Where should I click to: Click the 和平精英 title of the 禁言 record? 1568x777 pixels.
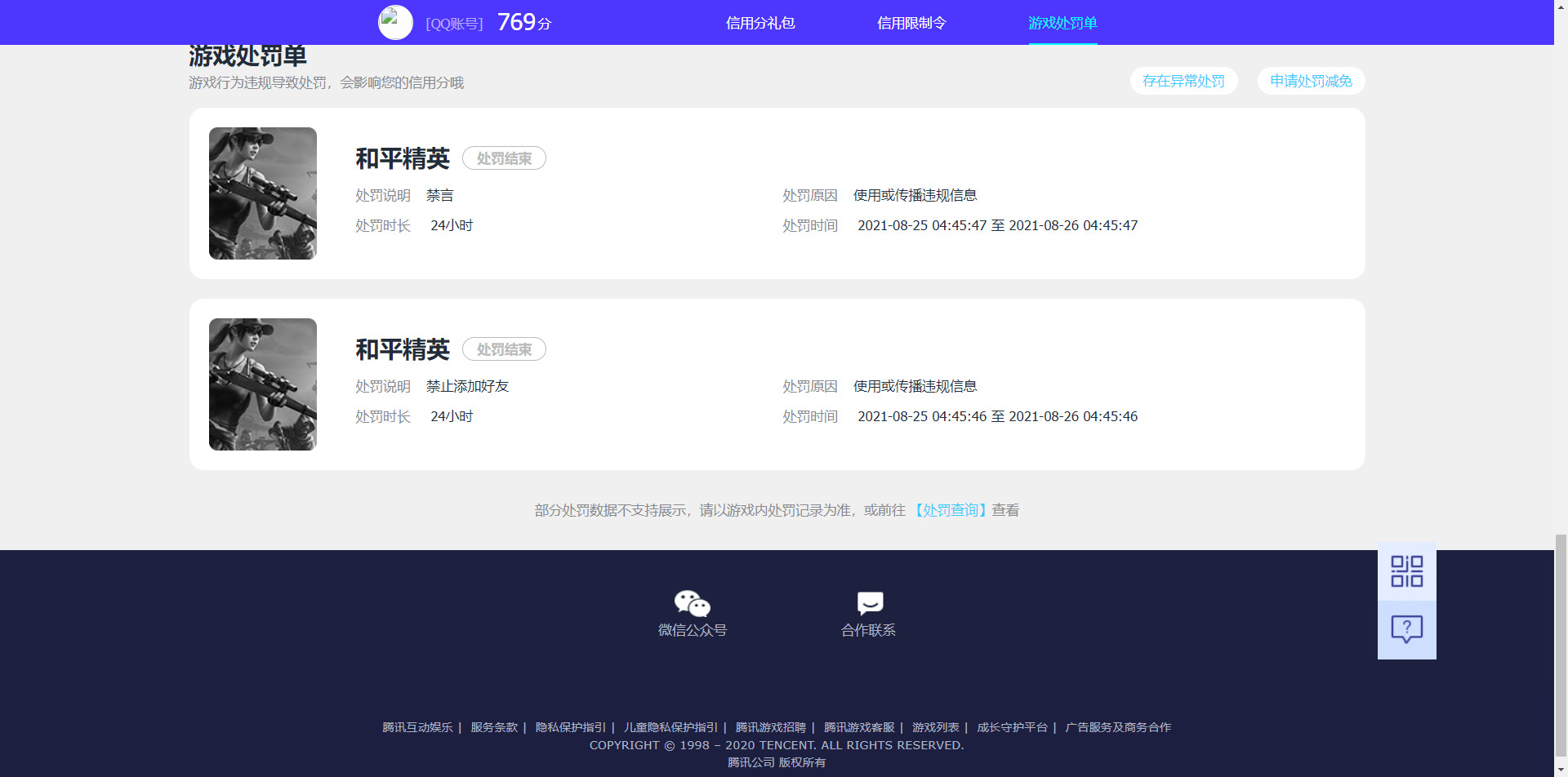point(403,158)
